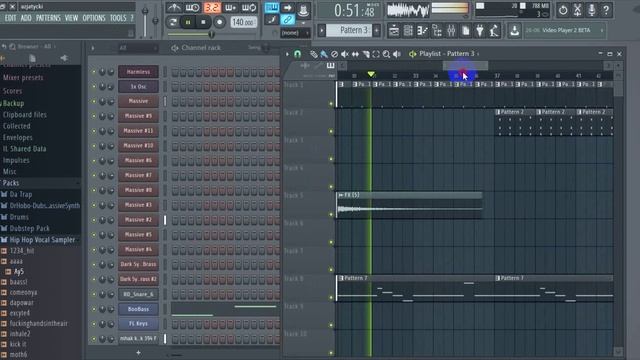Open the channel rack All filter dropdown
The height and width of the screenshot is (360, 640).
[138, 48]
